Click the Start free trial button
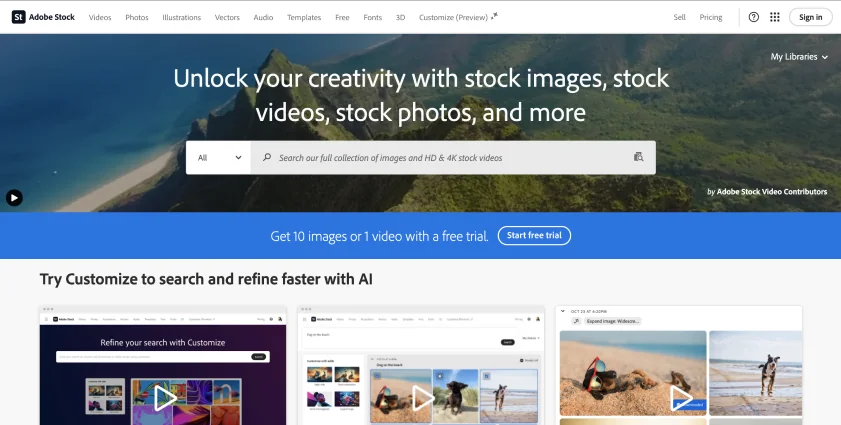Screen dimensions: 841x425 click(534, 236)
